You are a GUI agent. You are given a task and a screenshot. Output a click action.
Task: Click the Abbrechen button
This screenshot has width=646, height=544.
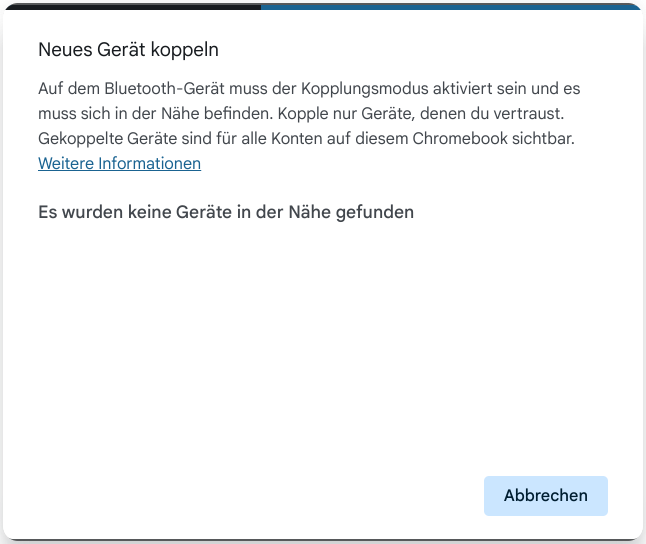(x=545, y=496)
